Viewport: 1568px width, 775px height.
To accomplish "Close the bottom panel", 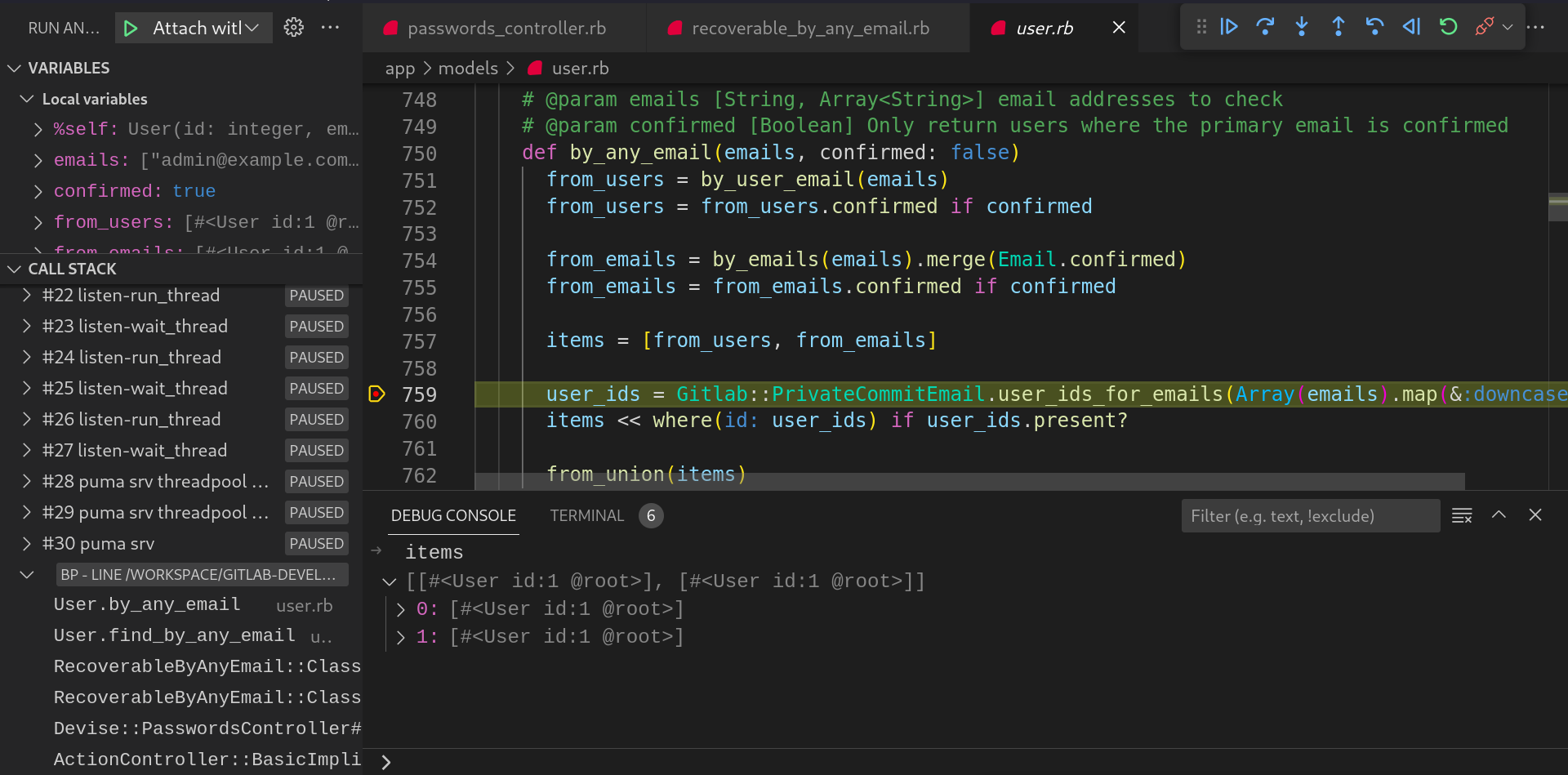I will point(1535,515).
